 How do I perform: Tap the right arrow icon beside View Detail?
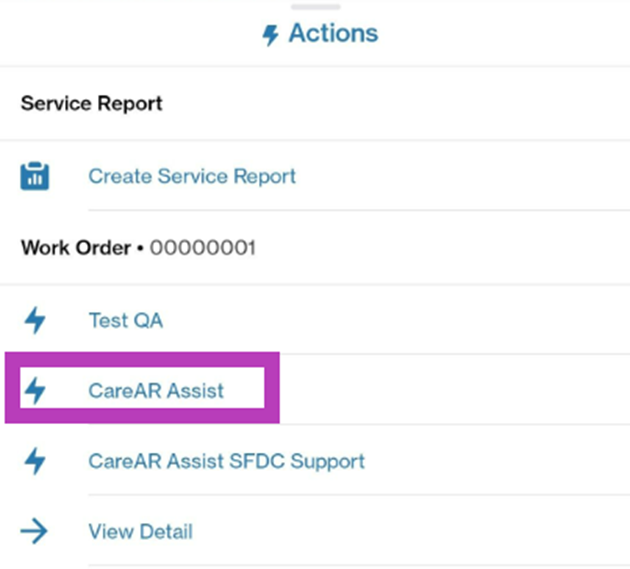(34, 531)
